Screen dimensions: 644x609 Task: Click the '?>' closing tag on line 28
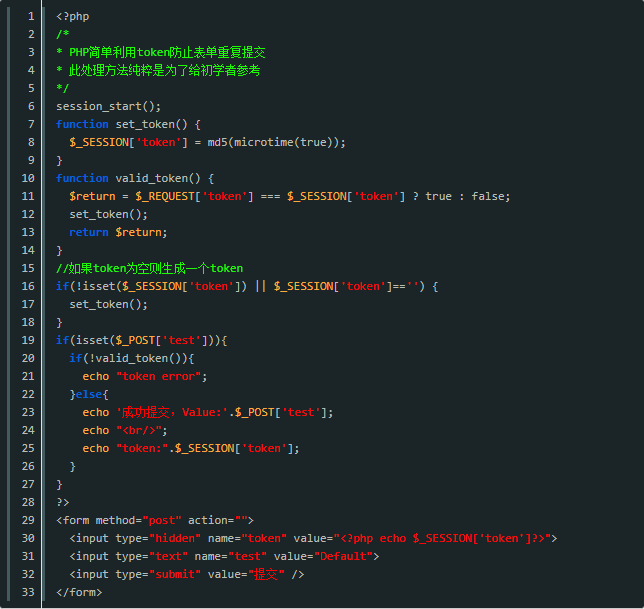63,502
